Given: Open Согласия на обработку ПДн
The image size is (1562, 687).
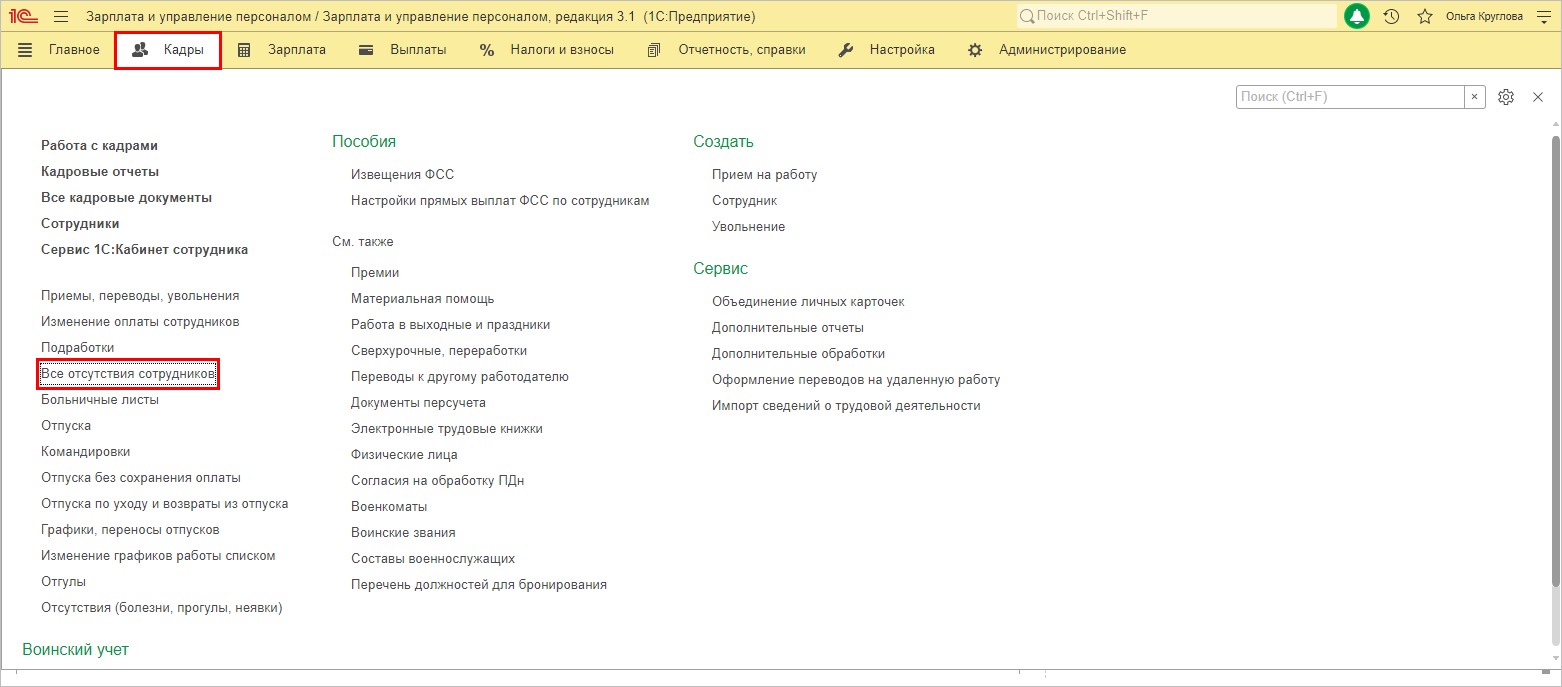Looking at the screenshot, I should point(438,481).
